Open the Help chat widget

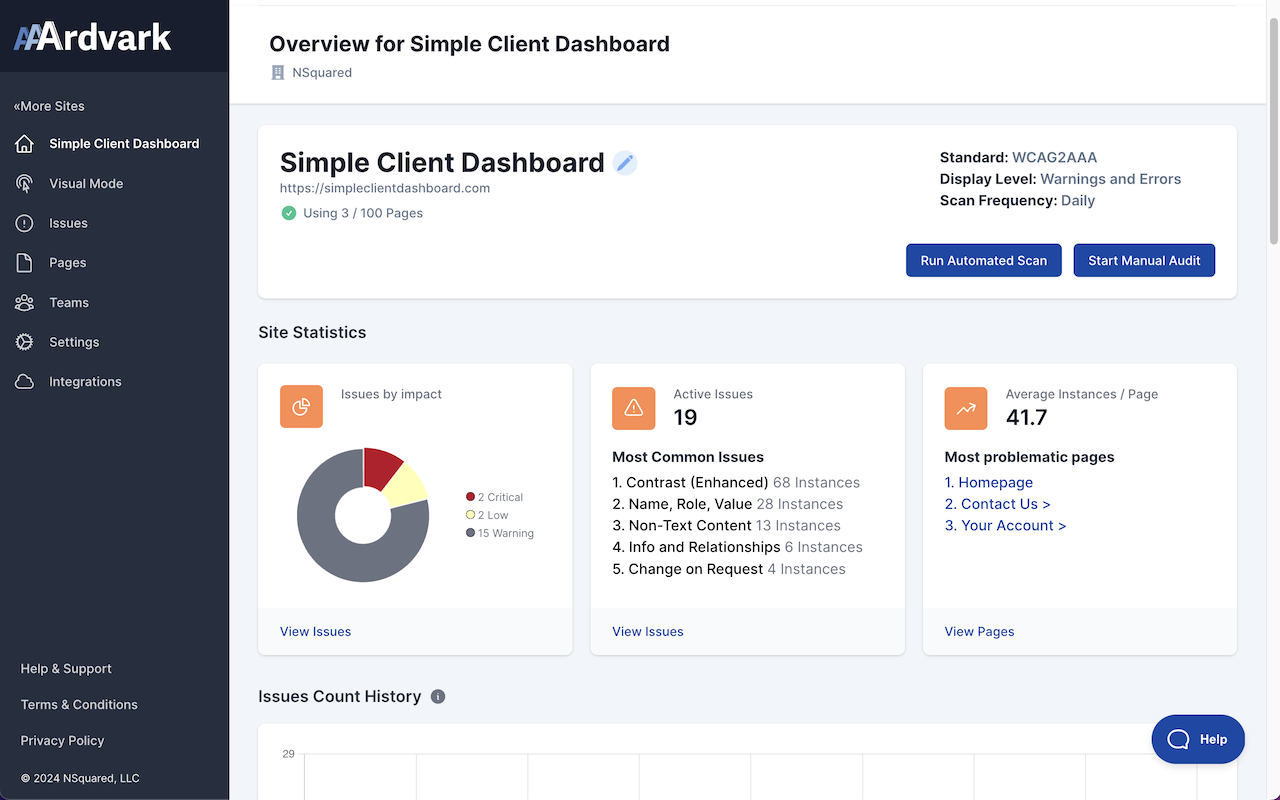pos(1198,739)
